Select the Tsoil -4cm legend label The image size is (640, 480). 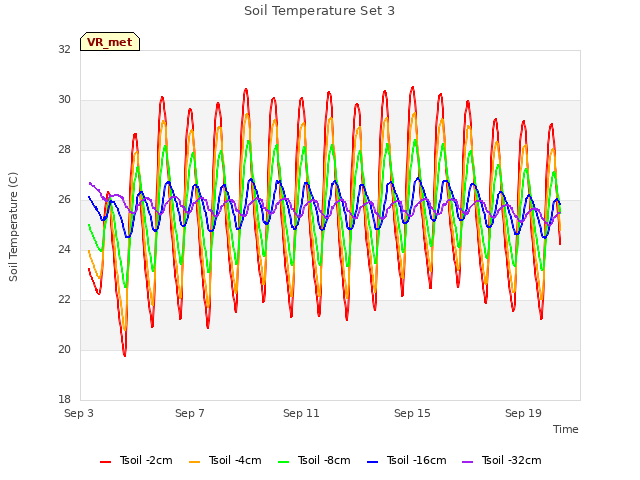(x=235, y=460)
